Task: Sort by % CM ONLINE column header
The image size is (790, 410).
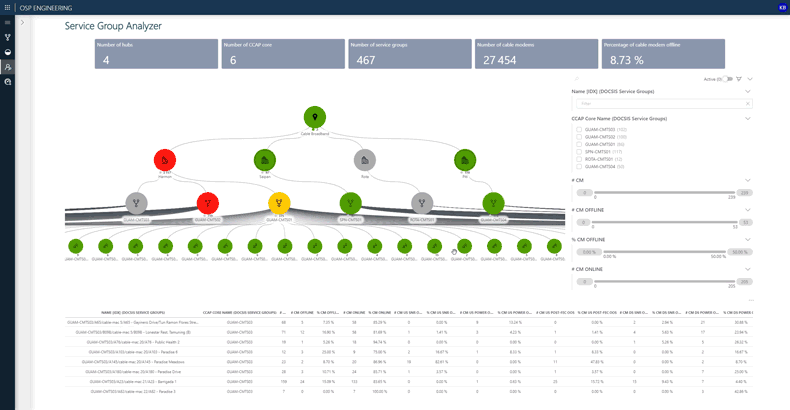Action: click(379, 313)
